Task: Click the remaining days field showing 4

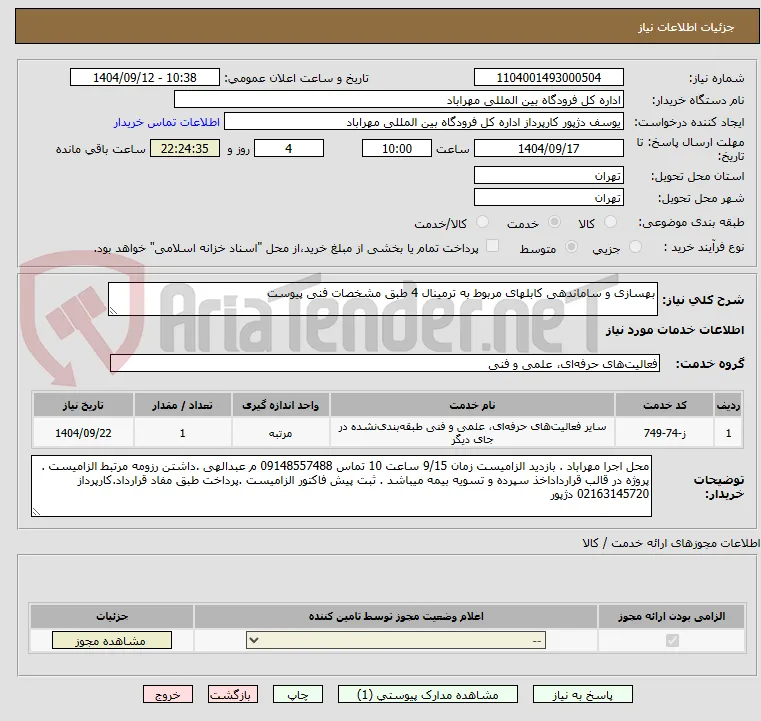Action: click(289, 148)
